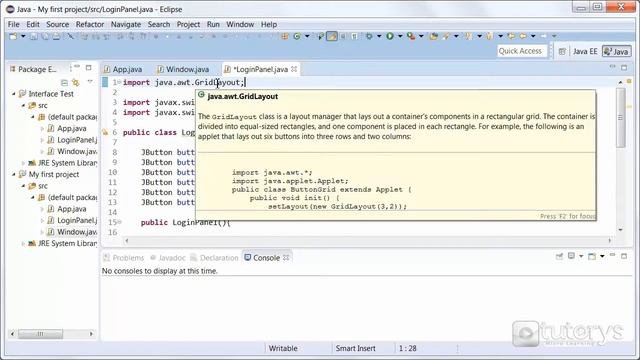Switch to the Java EE perspective
Image resolution: width=640 pixels, height=360 pixels.
(x=584, y=51)
